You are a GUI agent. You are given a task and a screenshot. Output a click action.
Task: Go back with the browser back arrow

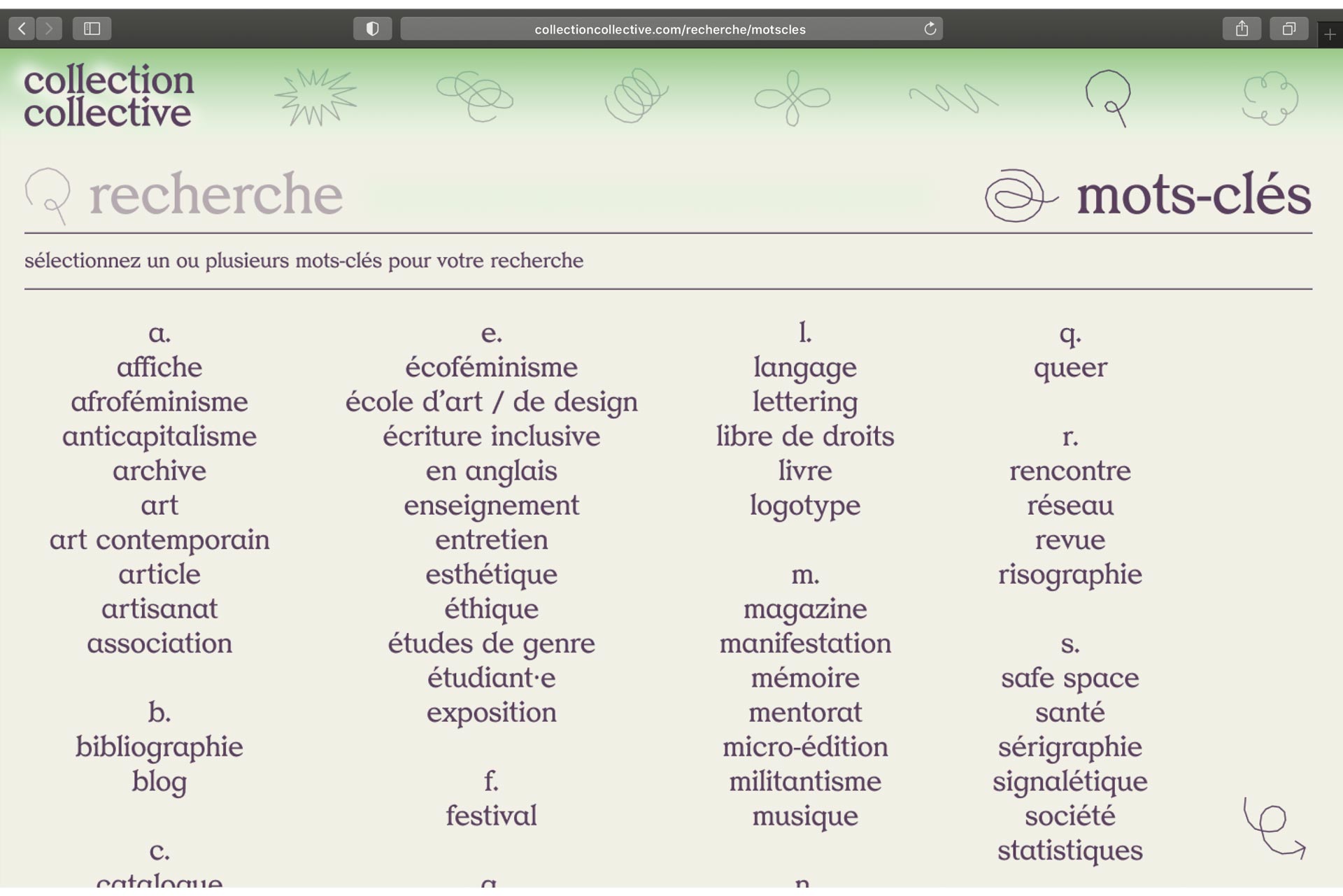pos(22,29)
